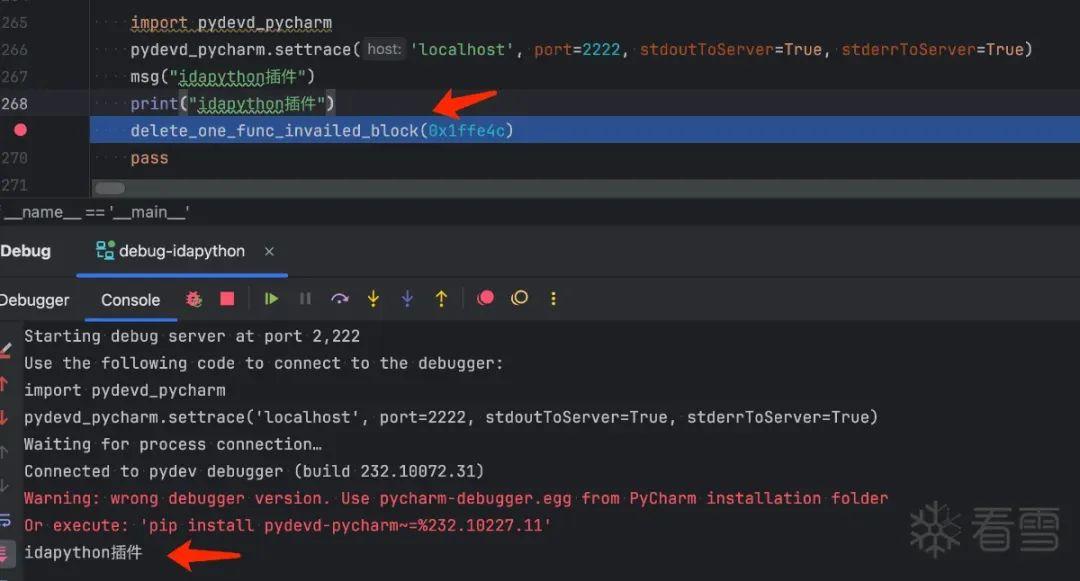The width and height of the screenshot is (1080, 581).
Task: Toggle Soft-Wrap in the console gutter
Action: point(7,520)
